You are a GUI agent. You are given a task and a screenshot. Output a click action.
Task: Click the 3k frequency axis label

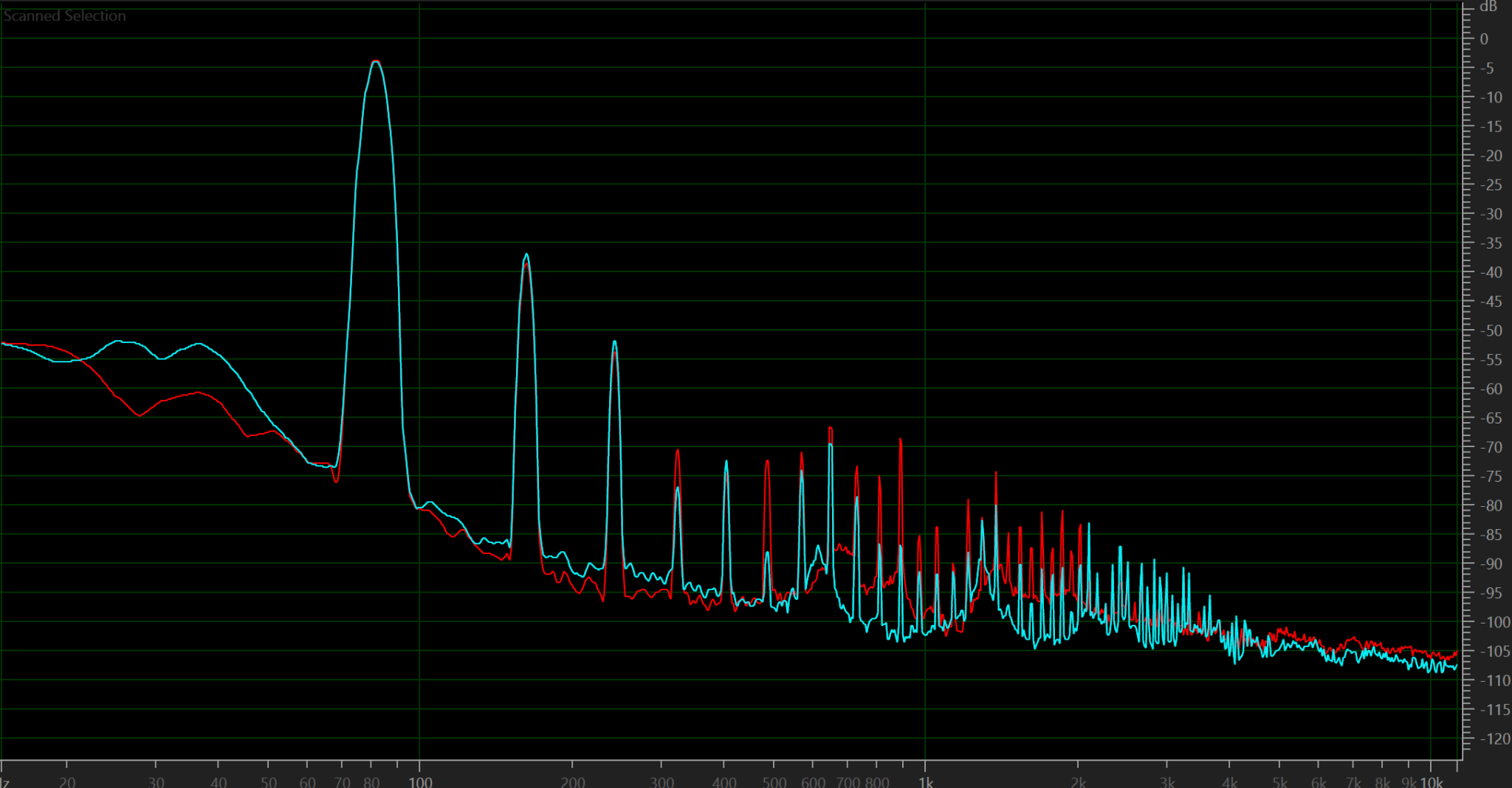(x=1167, y=782)
